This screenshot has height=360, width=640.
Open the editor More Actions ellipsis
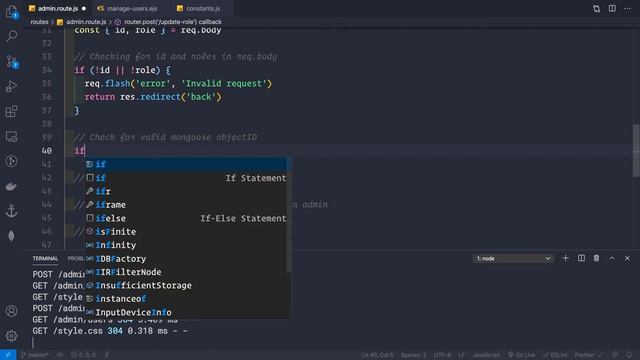pyautogui.click(x=627, y=9)
